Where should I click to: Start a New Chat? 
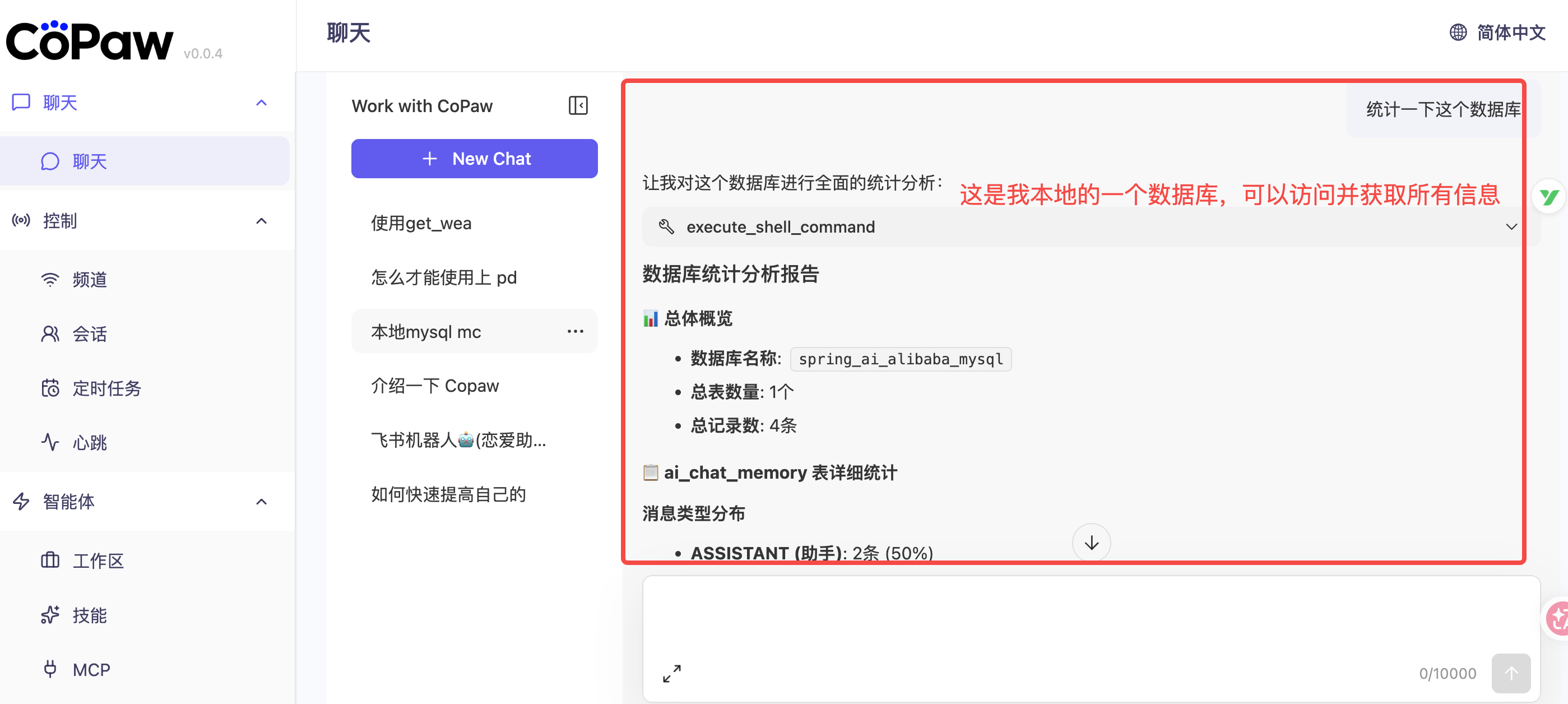click(474, 158)
